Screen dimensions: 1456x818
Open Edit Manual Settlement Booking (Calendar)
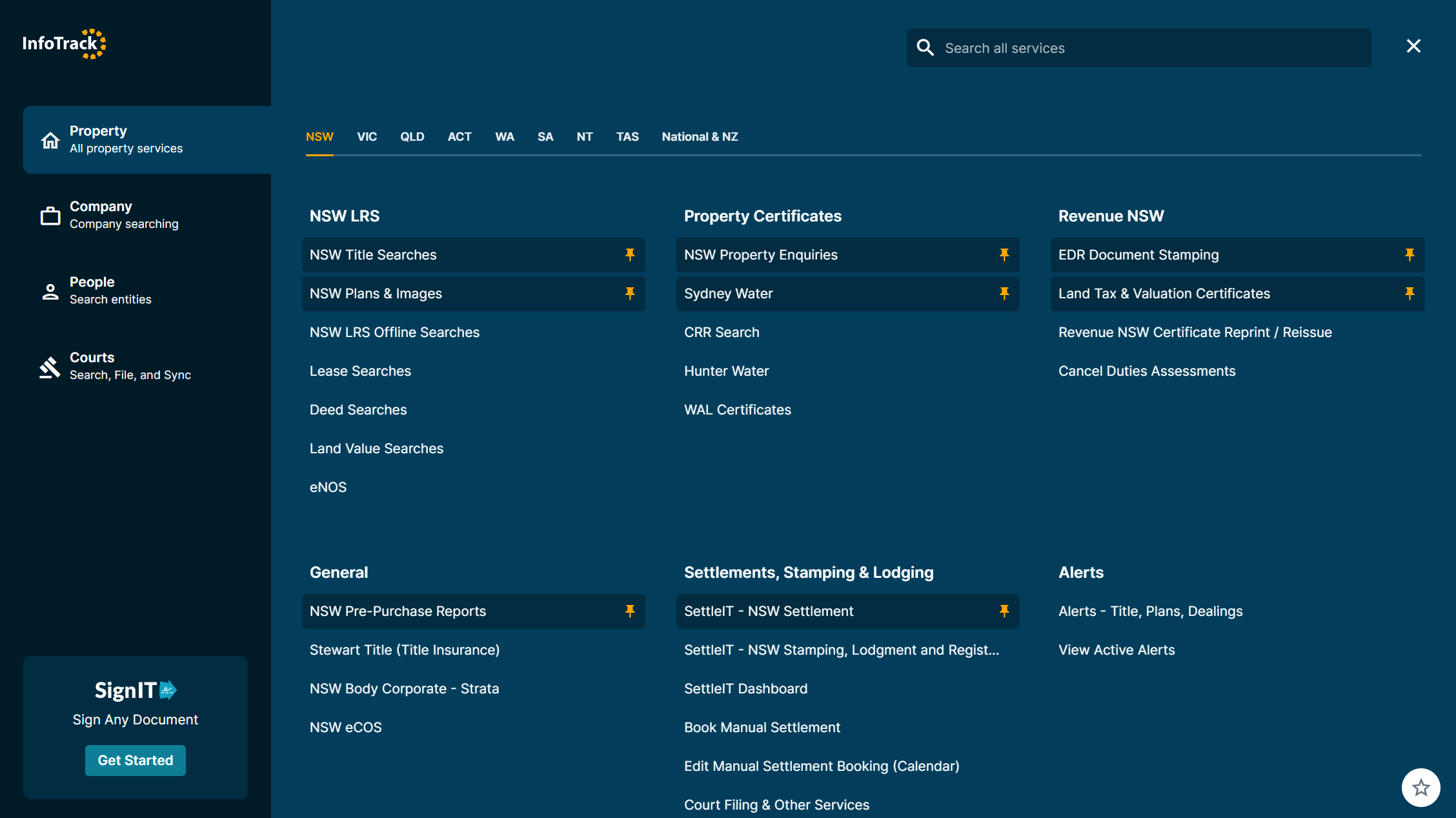[x=822, y=766]
